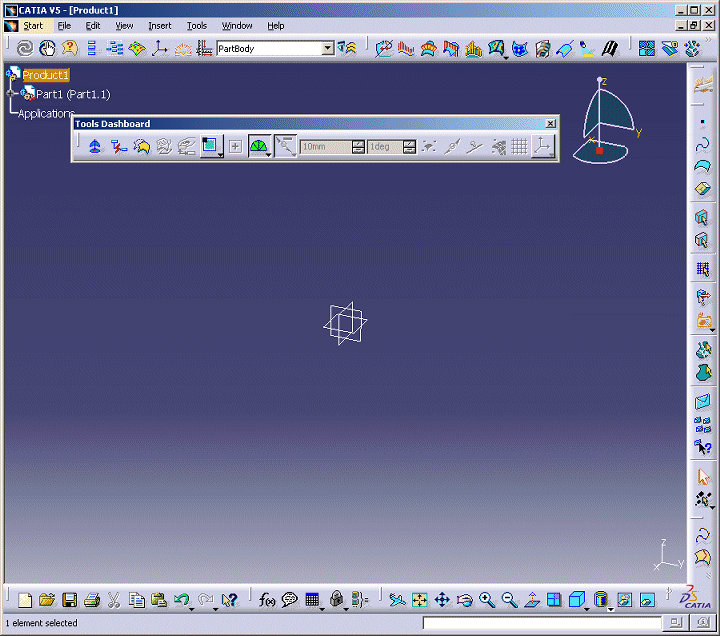This screenshot has width=720, height=636.
Task: Toggle the plus box in Tools Dashboard
Action: coord(235,147)
